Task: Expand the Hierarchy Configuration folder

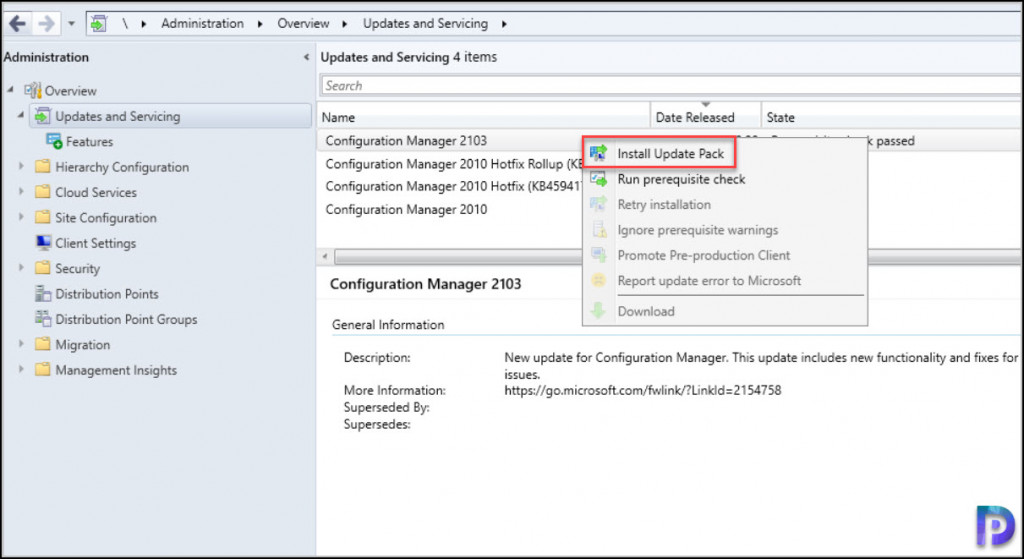Action: pos(22,167)
